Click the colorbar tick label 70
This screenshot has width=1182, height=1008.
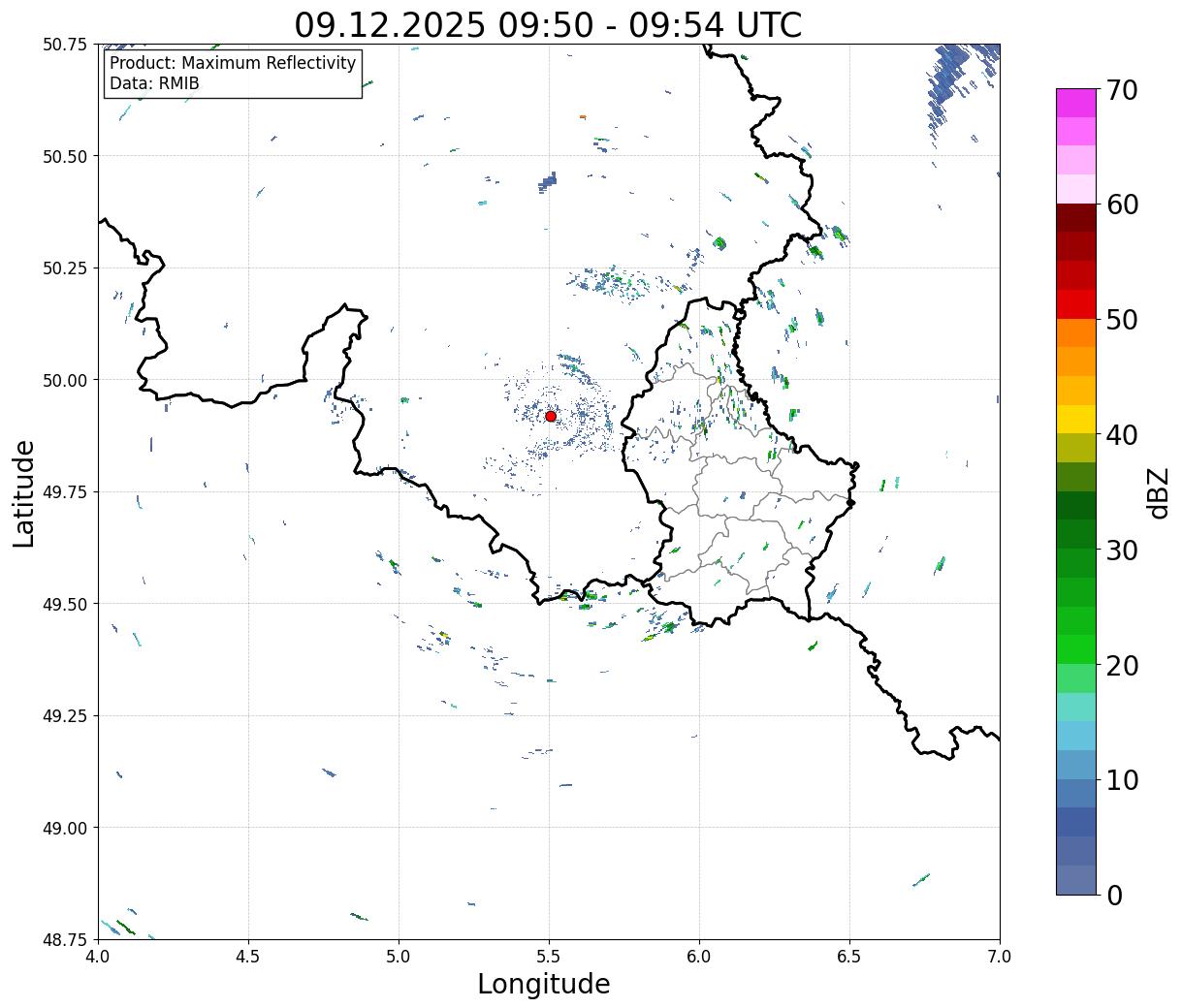[1121, 90]
